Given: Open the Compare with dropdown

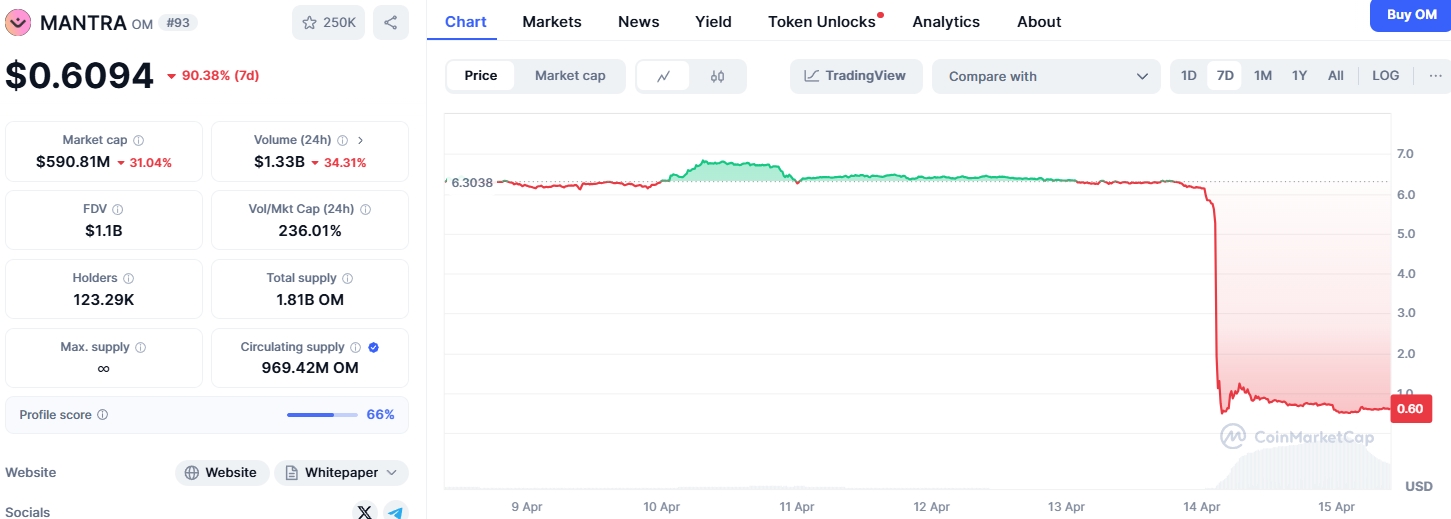Looking at the screenshot, I should pyautogui.click(x=1046, y=76).
